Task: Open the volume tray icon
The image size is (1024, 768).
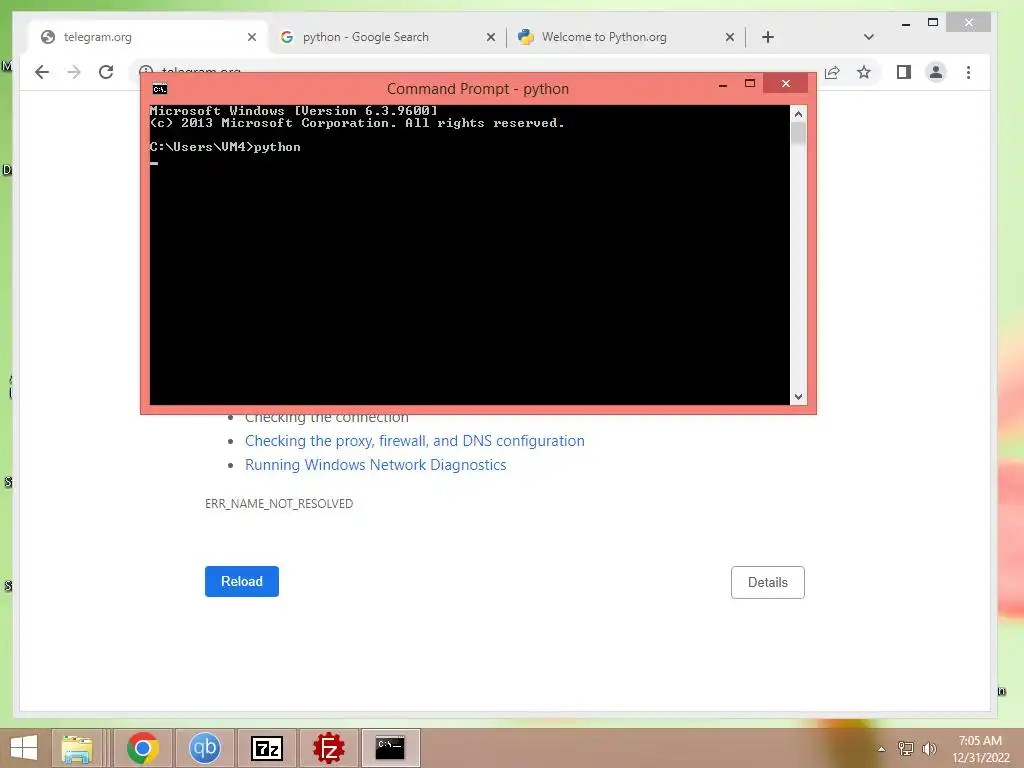Action: (x=929, y=748)
